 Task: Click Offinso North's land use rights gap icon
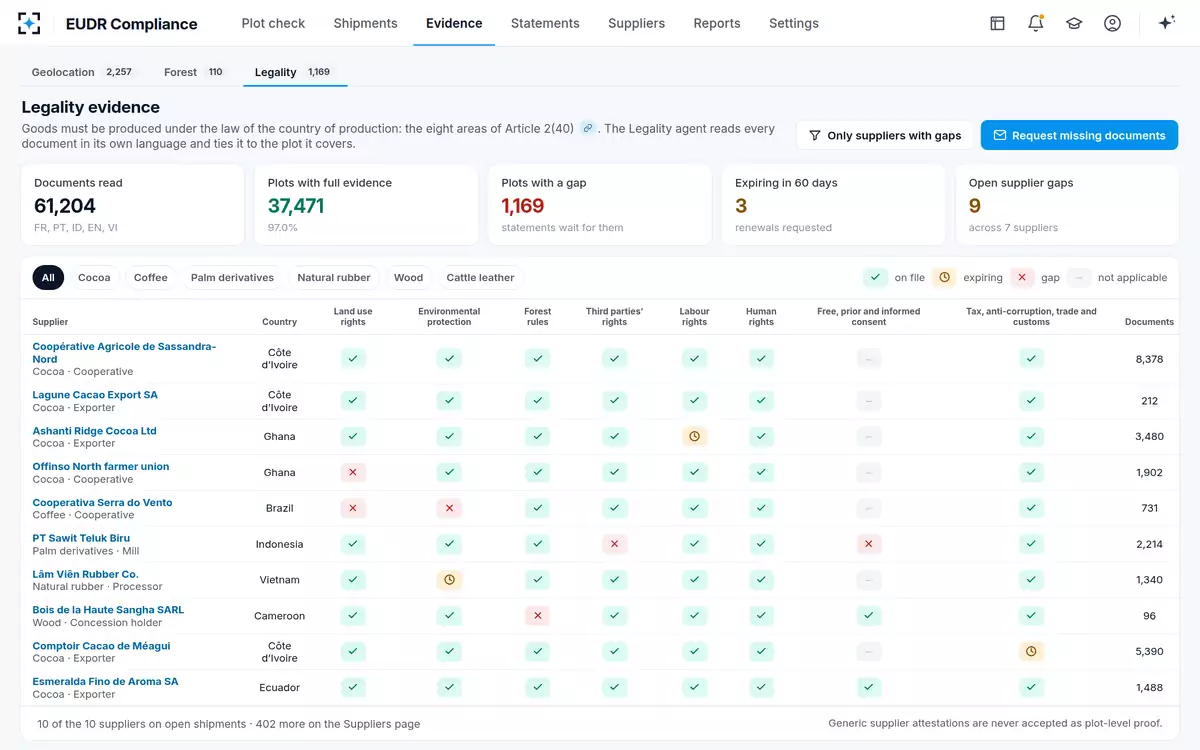tap(353, 472)
